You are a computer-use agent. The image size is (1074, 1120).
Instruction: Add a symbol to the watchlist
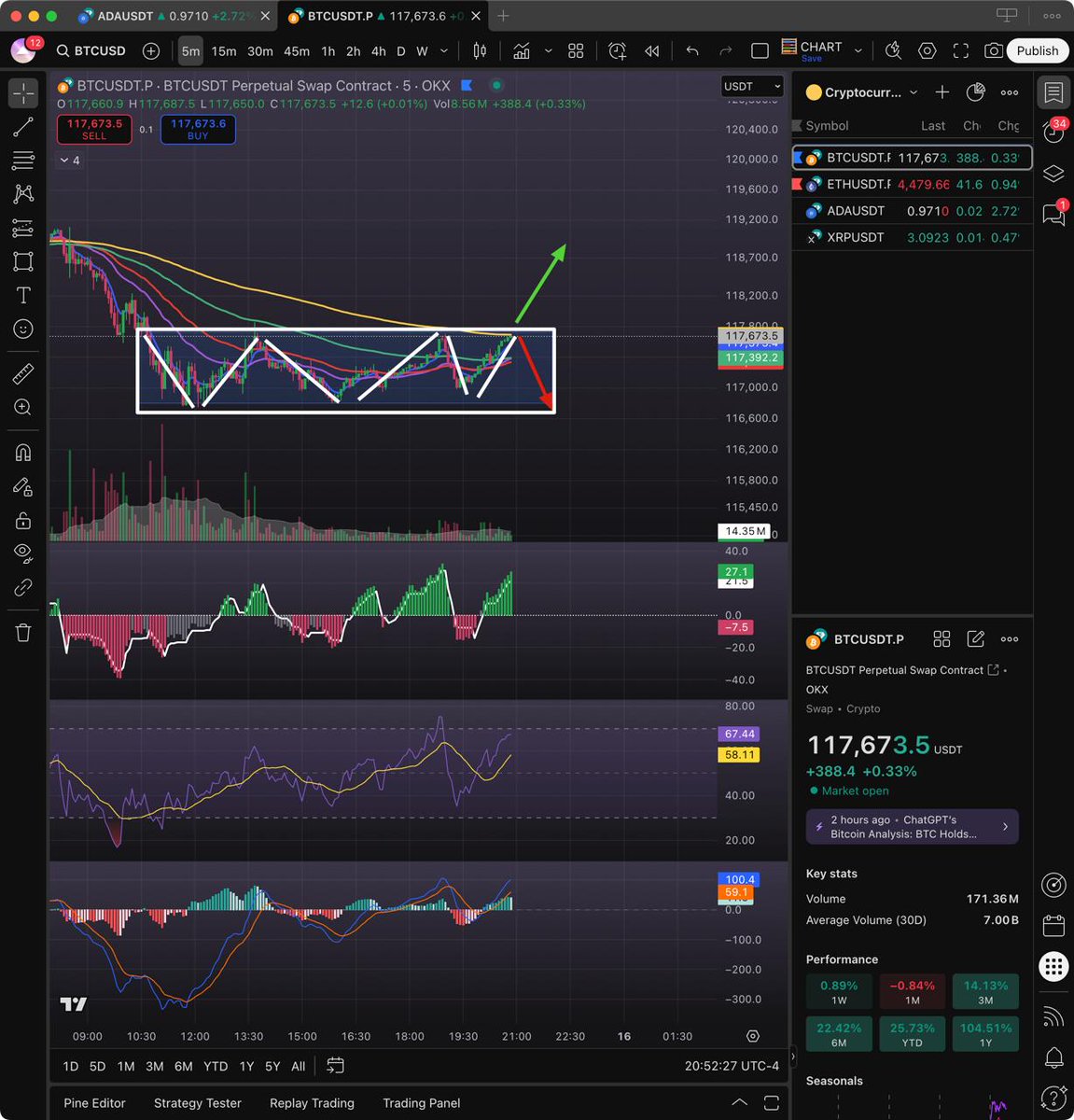[x=942, y=92]
